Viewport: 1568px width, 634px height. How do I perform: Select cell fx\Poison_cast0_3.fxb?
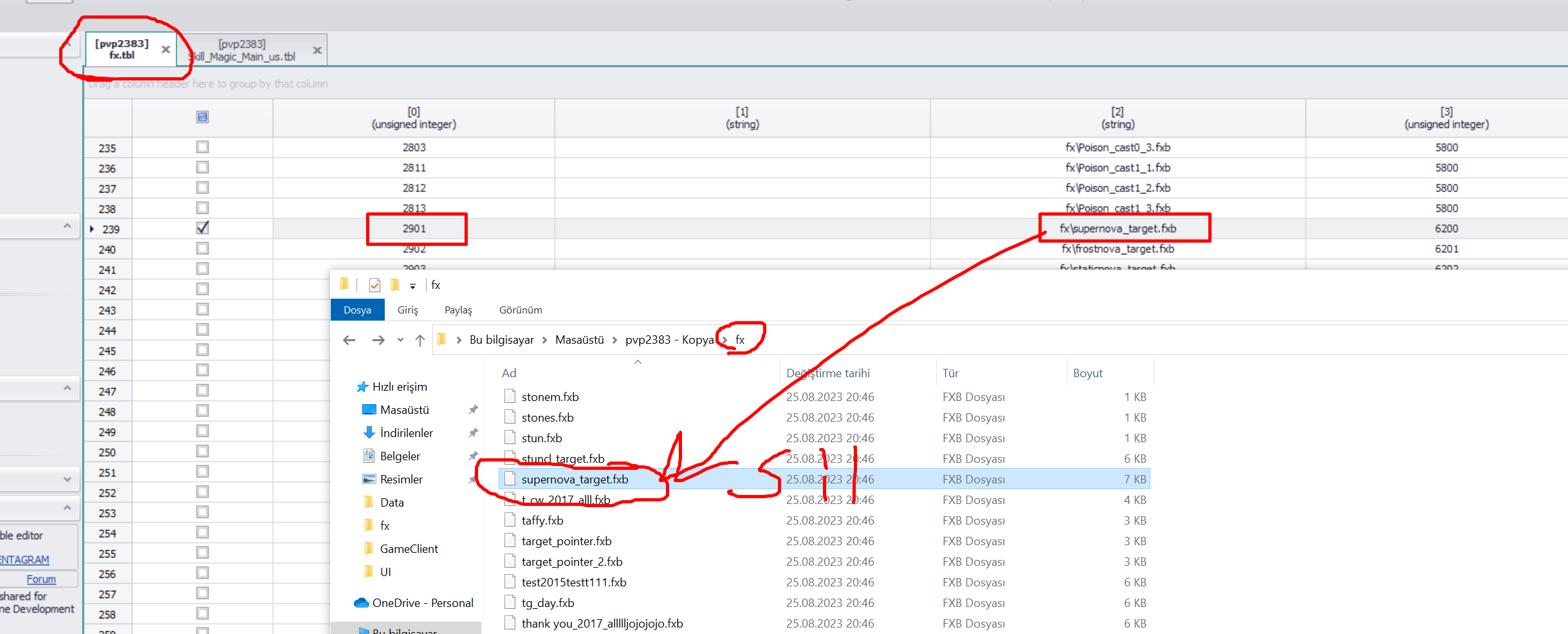1118,147
